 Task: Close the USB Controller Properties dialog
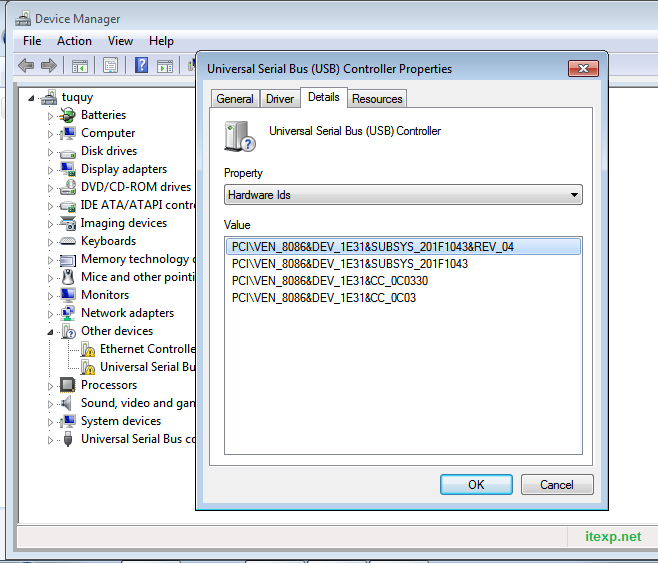click(x=583, y=68)
